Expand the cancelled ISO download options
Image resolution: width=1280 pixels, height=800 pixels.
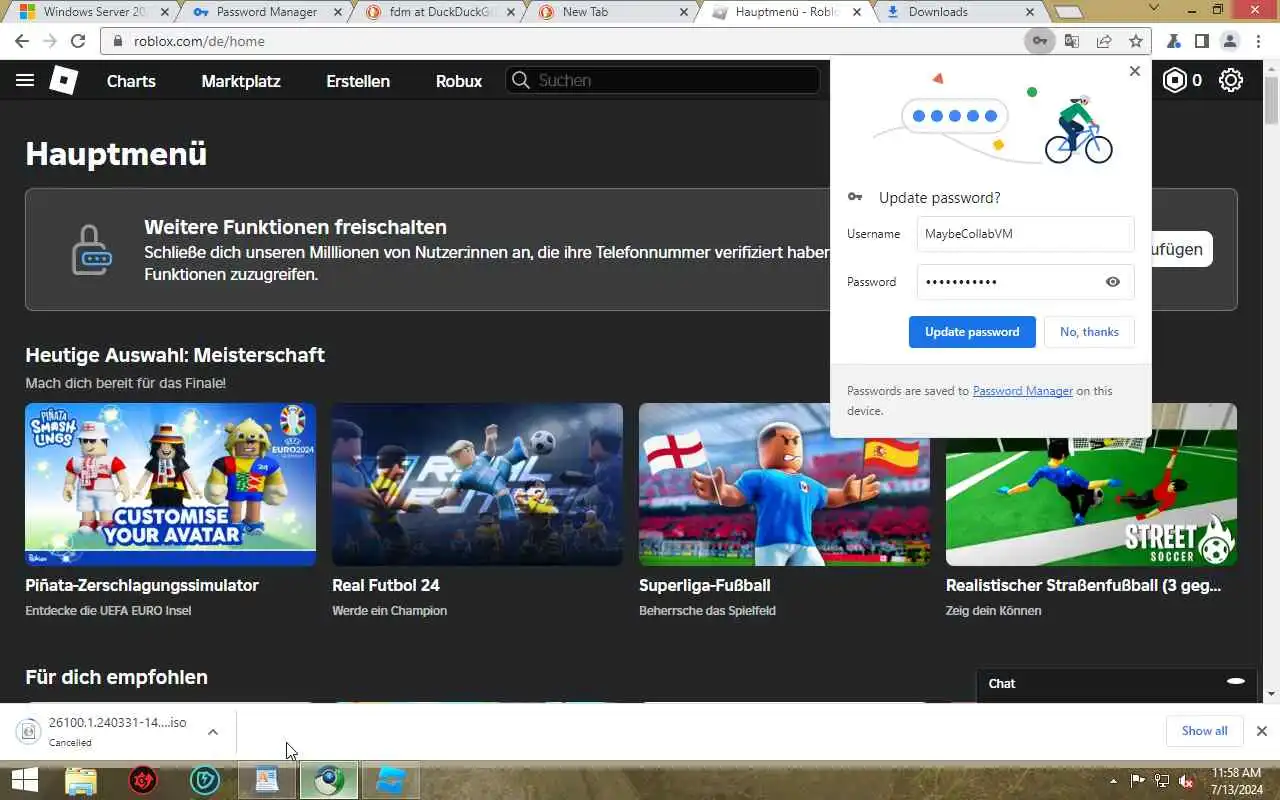[213, 732]
